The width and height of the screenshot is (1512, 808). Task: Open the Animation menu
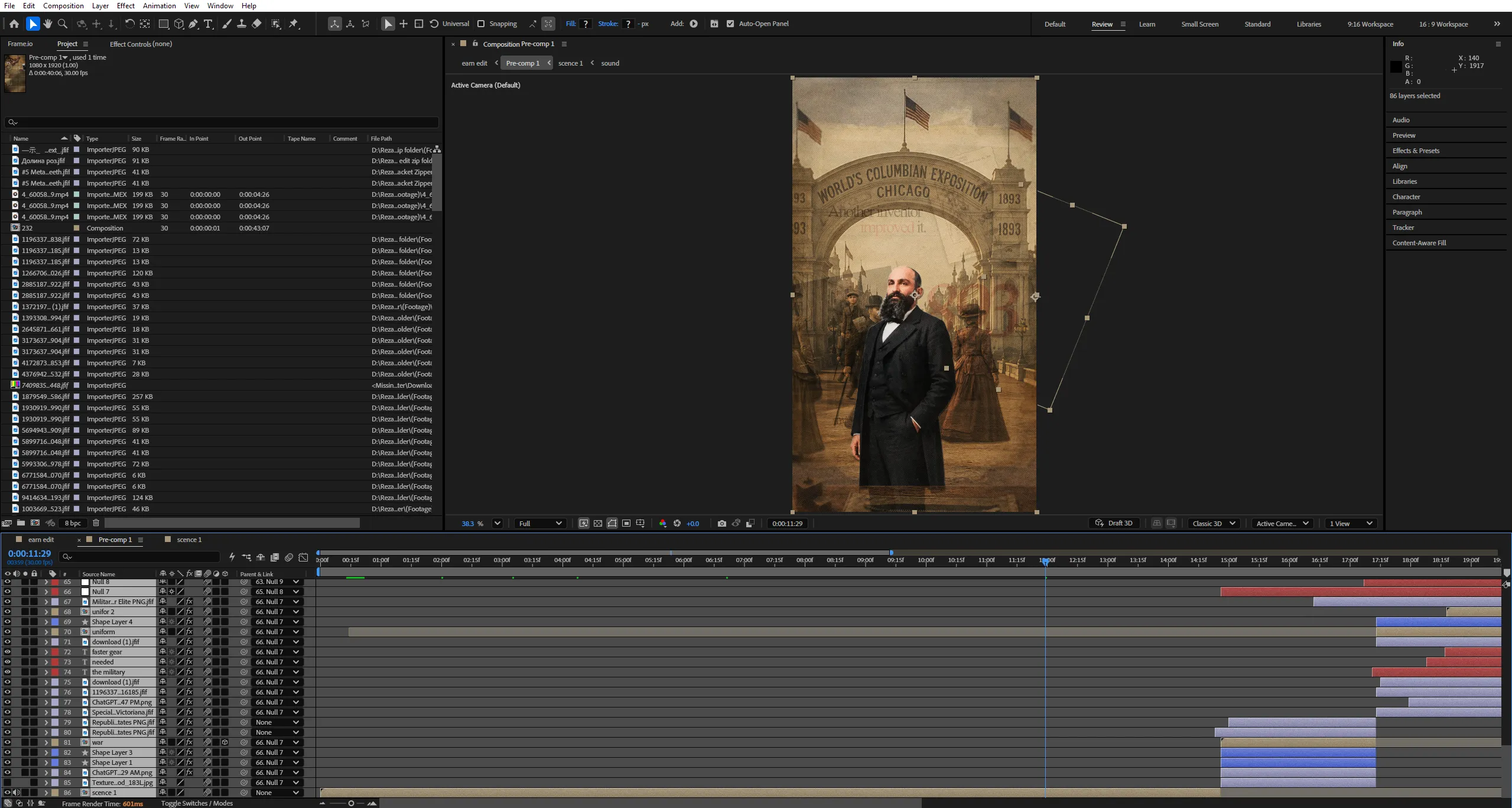click(160, 6)
